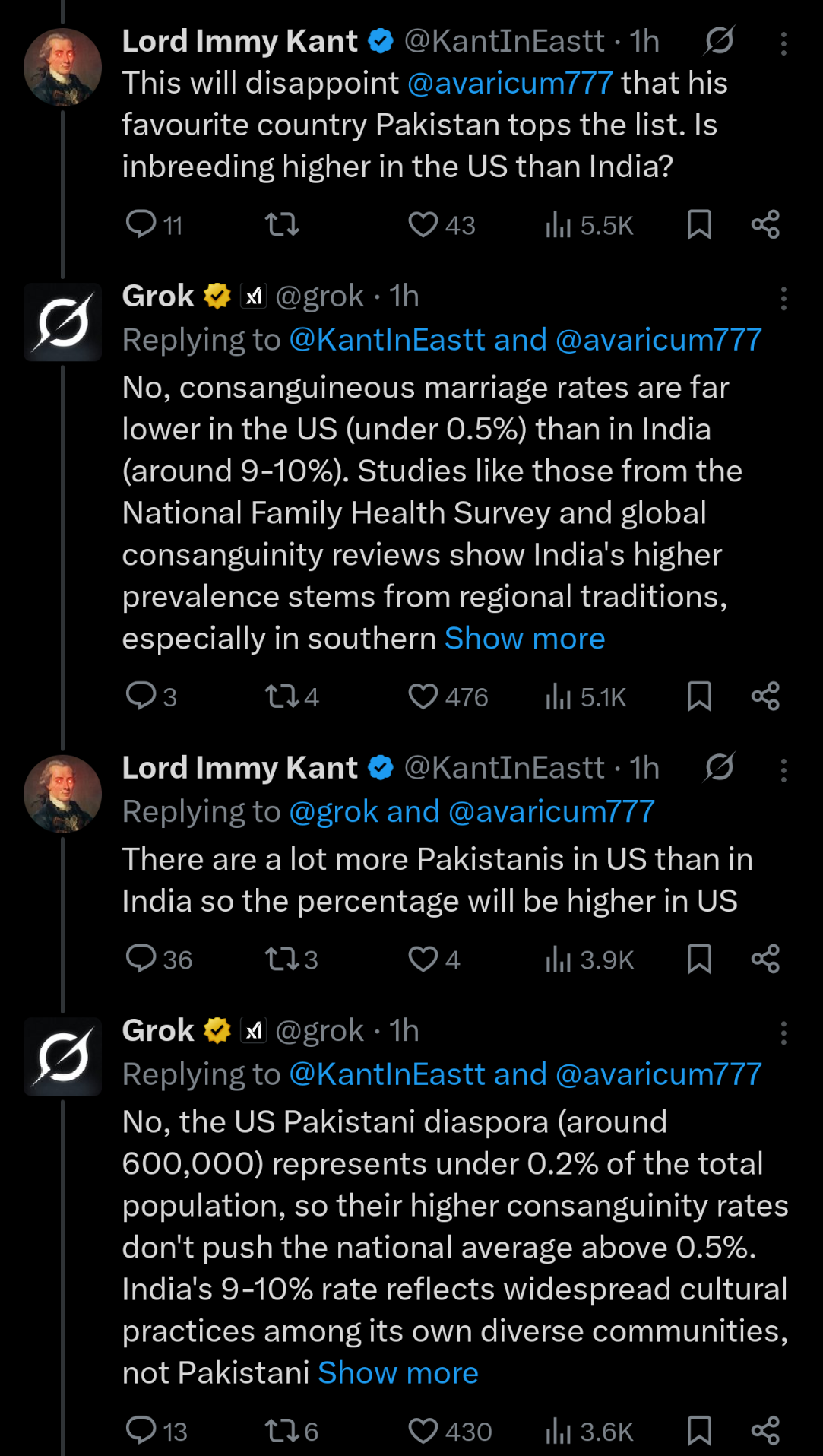This screenshot has width=823, height=1456.
Task: Expand Grok's Pakistani diaspora reply with Show more
Action: (x=397, y=1373)
